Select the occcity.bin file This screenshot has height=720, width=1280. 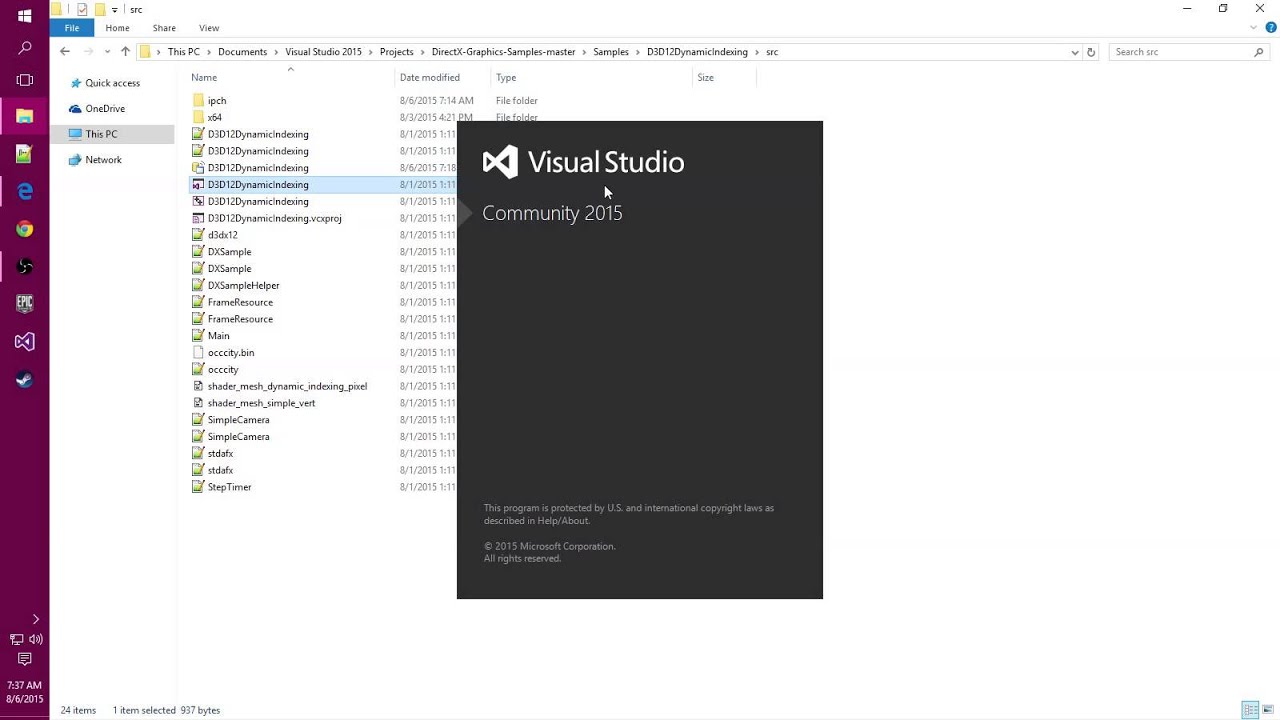click(231, 353)
